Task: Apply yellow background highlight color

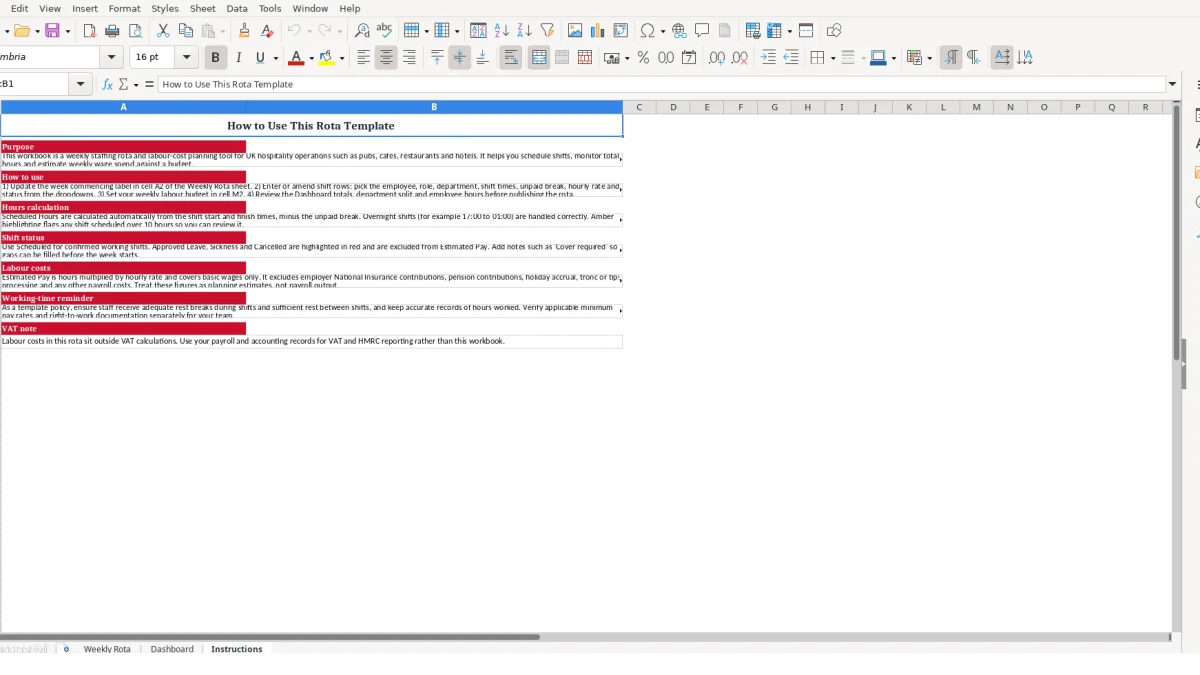Action: (326, 58)
